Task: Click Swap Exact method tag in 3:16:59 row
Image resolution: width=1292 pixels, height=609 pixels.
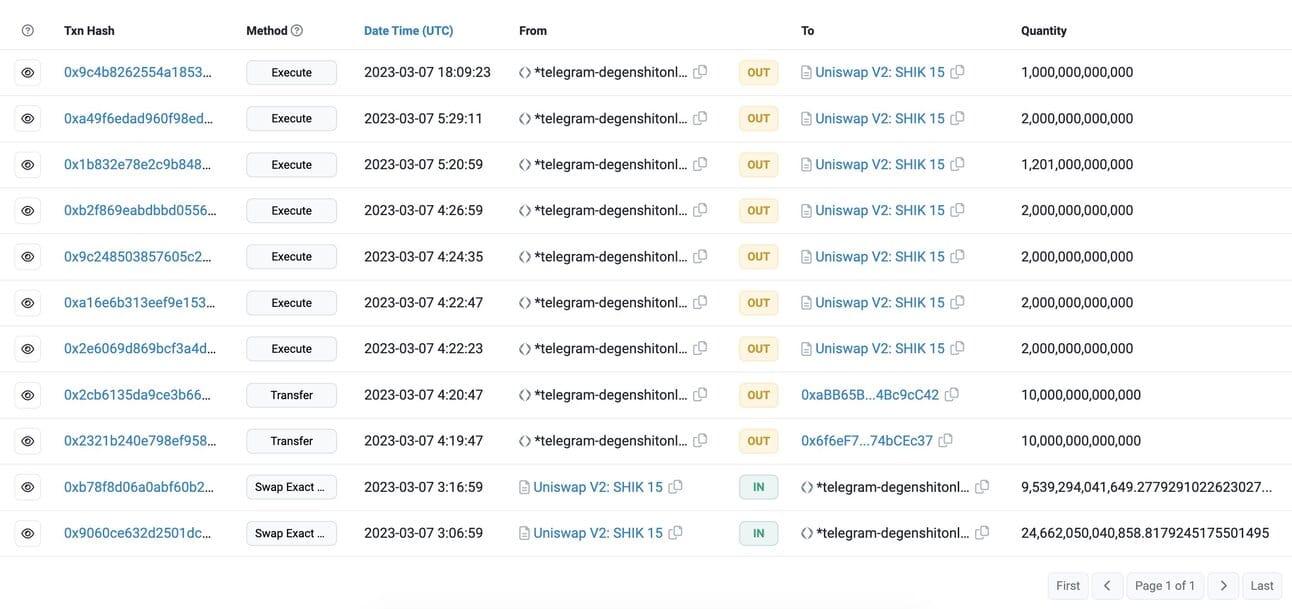Action: (292, 487)
